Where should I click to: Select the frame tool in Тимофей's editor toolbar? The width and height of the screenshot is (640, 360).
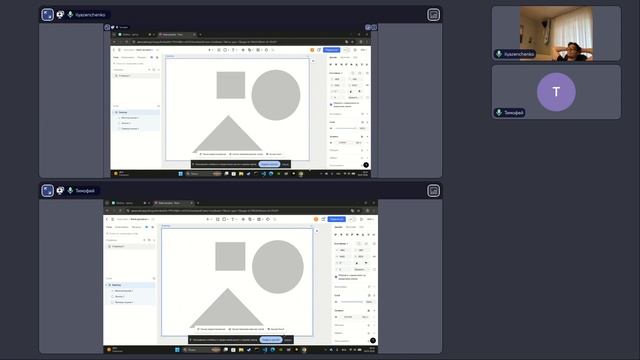pos(218,219)
